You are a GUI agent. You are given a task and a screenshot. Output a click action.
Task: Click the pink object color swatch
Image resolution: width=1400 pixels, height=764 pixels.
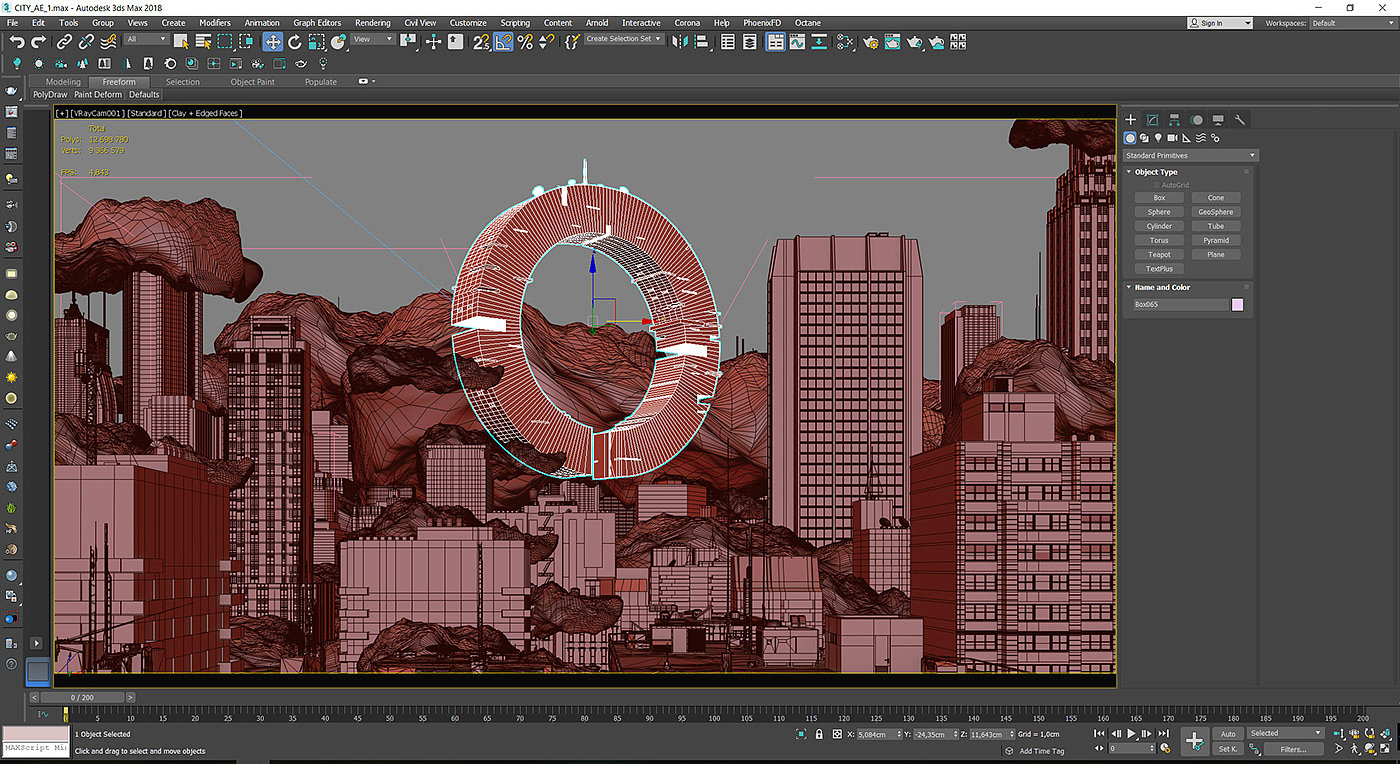[1237, 304]
